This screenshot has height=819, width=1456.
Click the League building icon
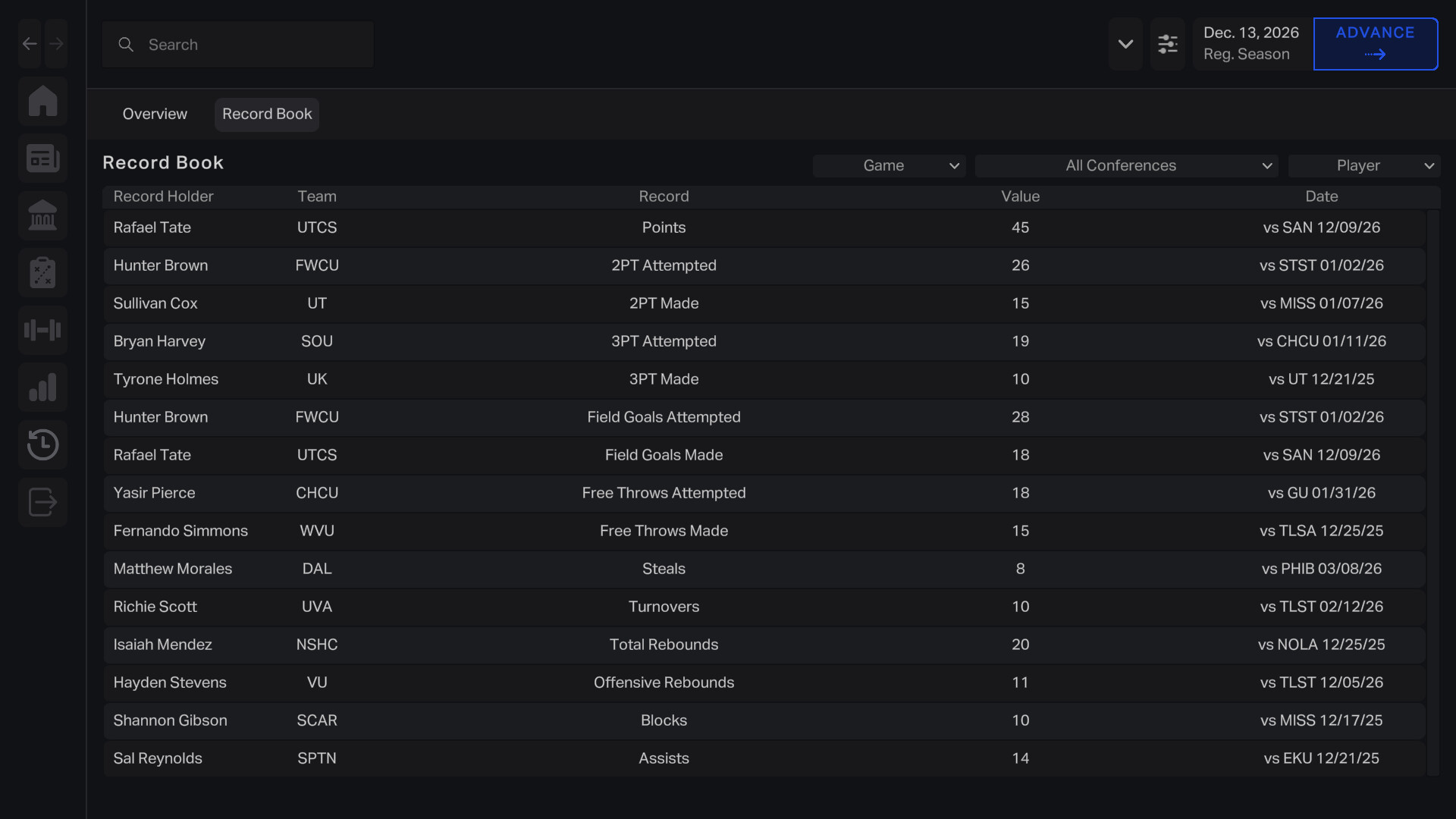[x=42, y=215]
